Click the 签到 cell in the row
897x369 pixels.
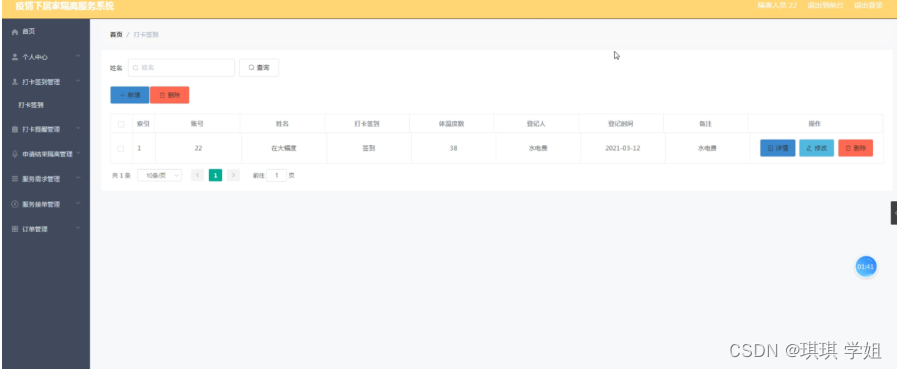pos(368,149)
